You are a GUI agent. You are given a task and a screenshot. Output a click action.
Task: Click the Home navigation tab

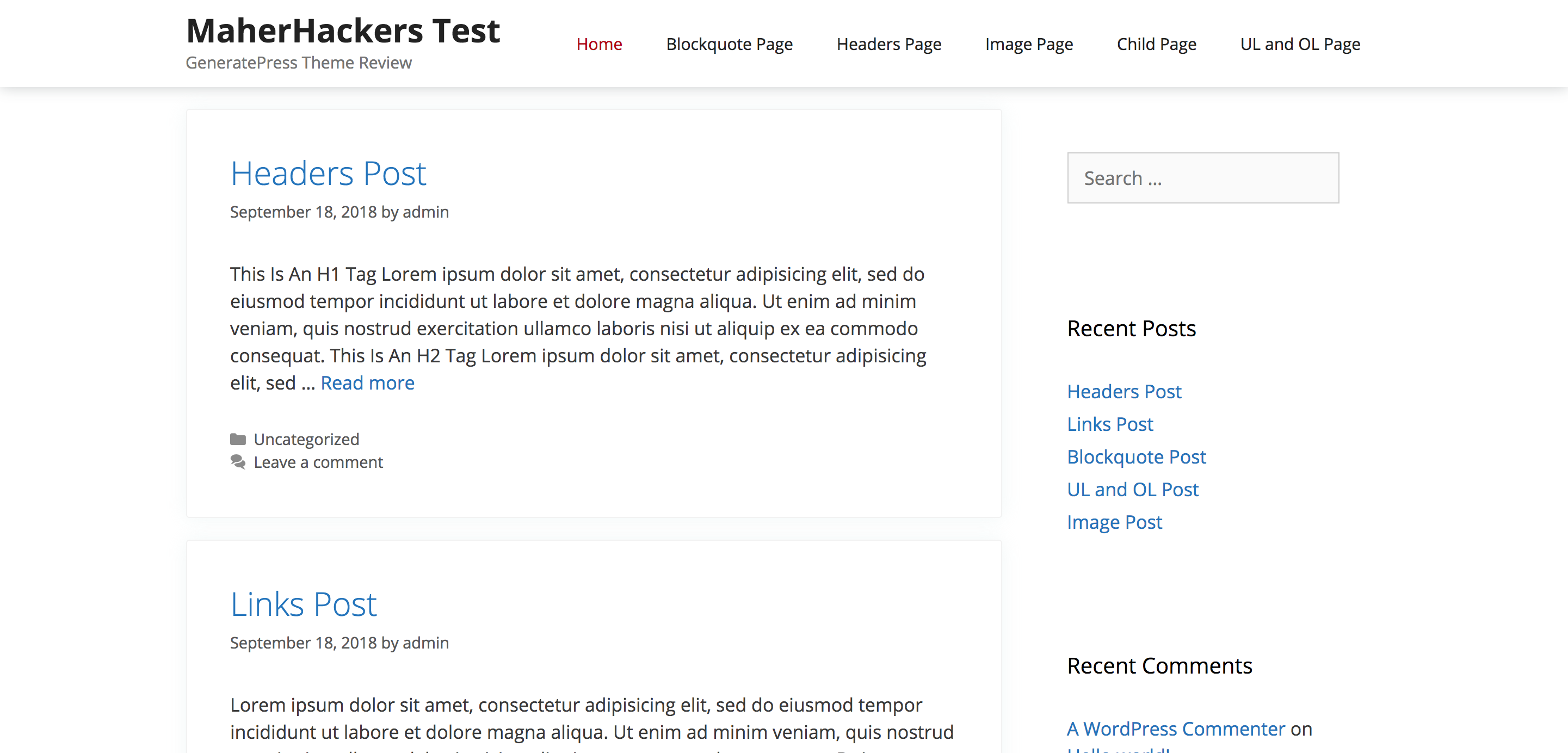coord(600,43)
